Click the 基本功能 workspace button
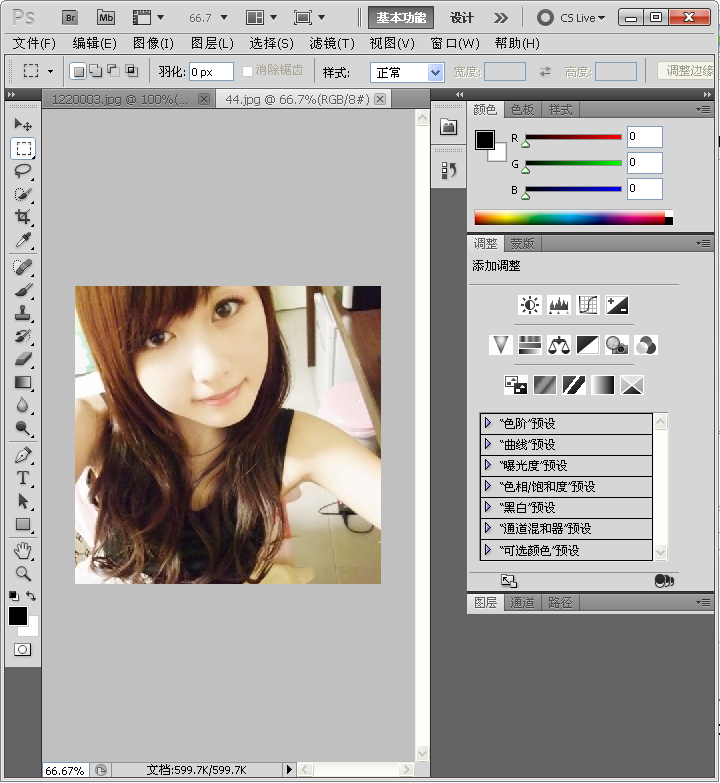 (x=400, y=17)
